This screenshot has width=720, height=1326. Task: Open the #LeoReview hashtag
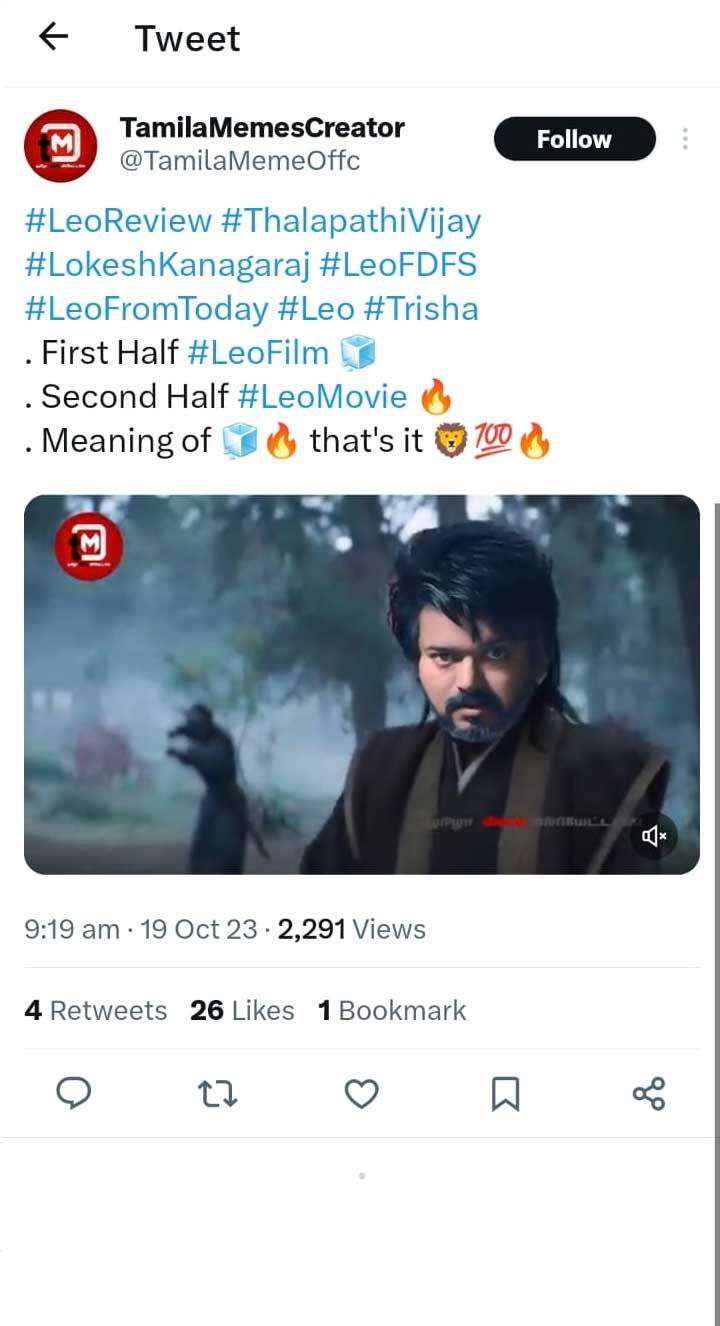(113, 220)
